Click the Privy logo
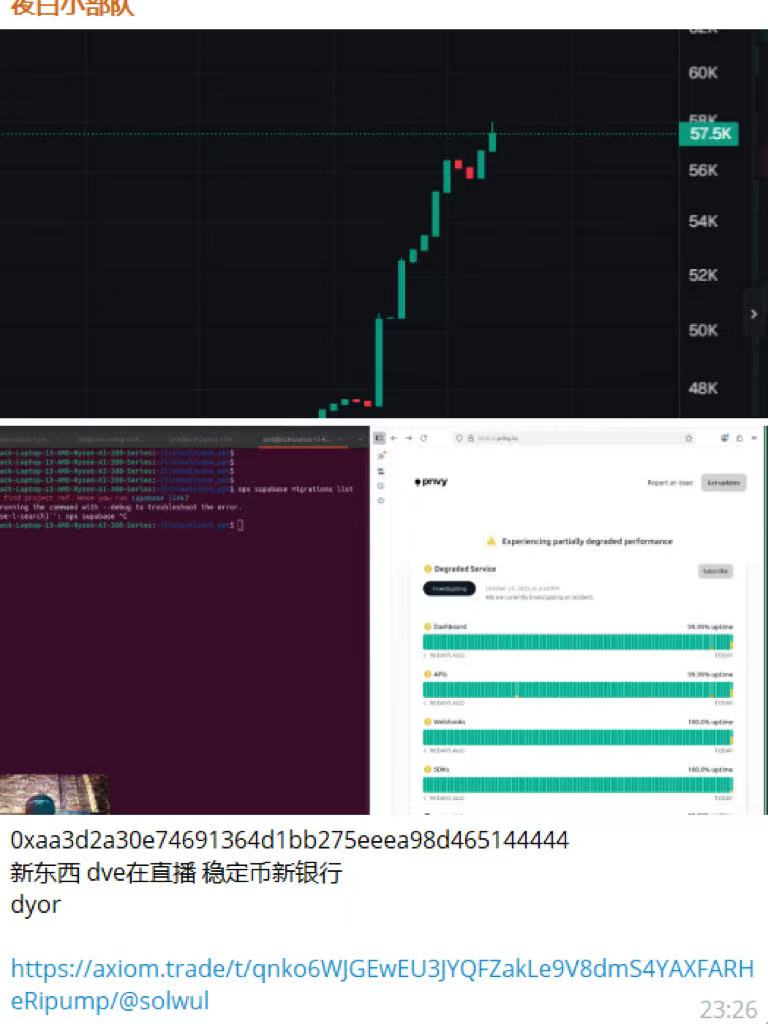Image resolution: width=768 pixels, height=1024 pixels. (431, 481)
